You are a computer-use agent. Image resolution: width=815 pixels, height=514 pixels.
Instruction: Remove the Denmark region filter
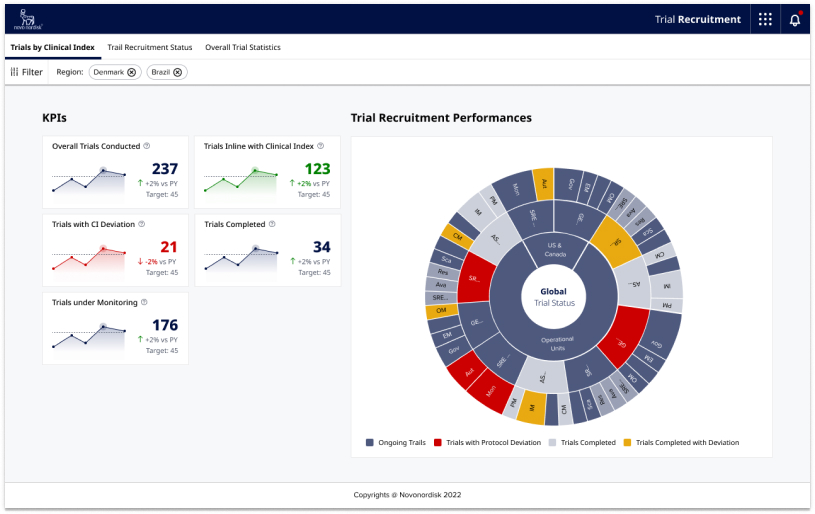coord(132,72)
